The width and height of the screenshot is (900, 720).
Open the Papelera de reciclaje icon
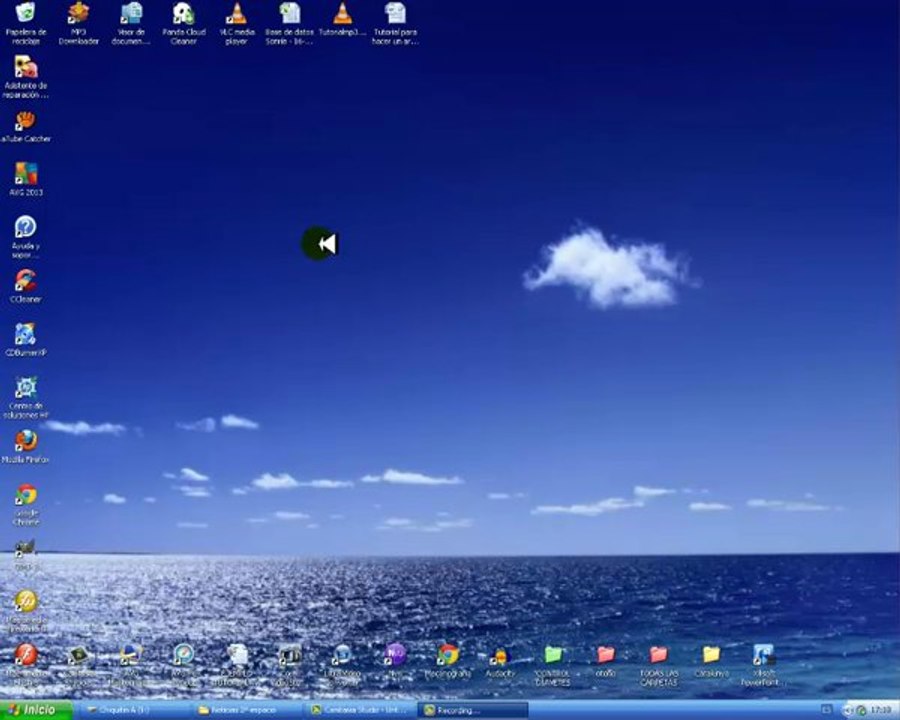tap(26, 23)
